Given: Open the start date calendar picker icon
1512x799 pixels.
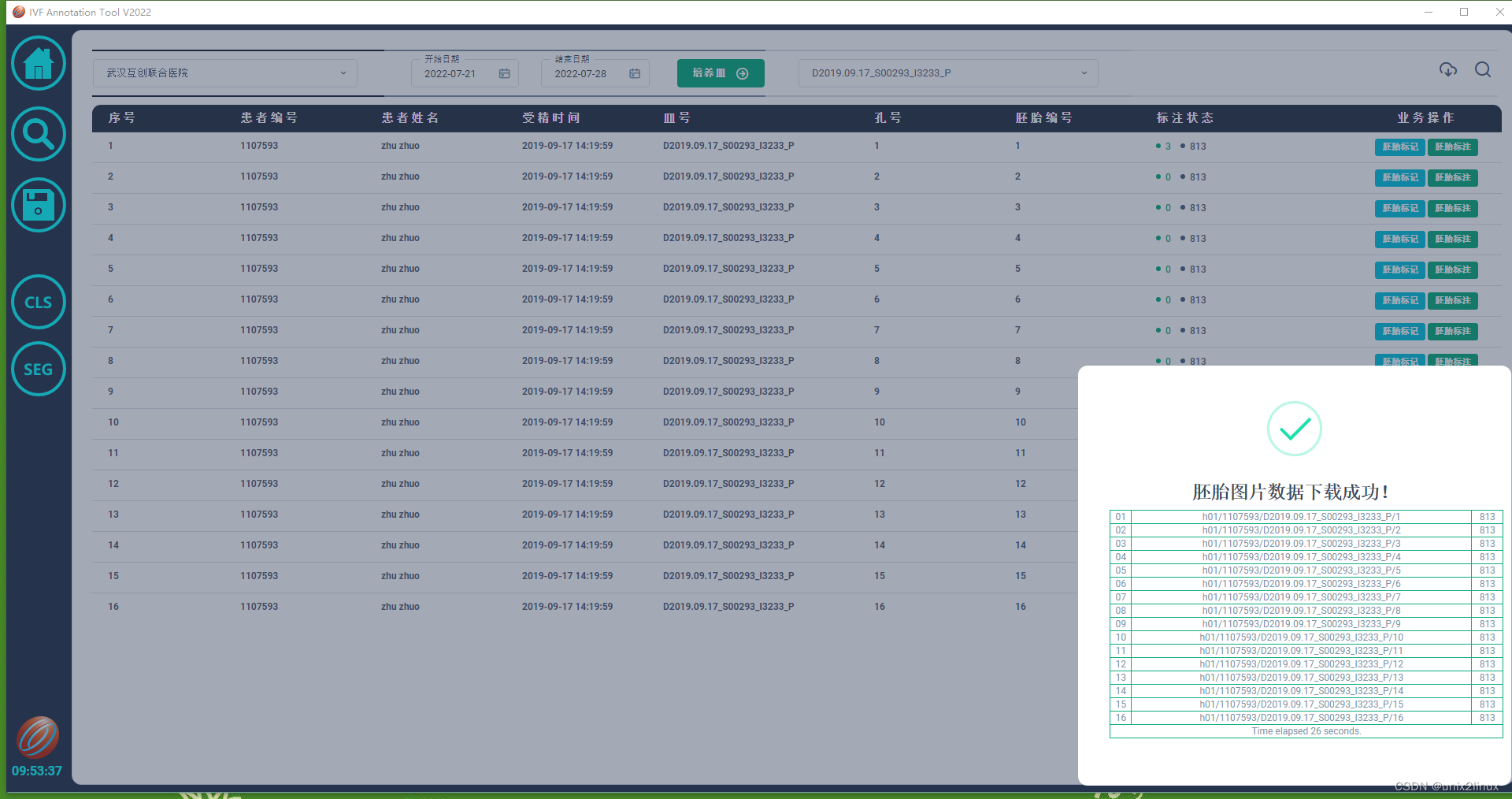Looking at the screenshot, I should point(504,73).
